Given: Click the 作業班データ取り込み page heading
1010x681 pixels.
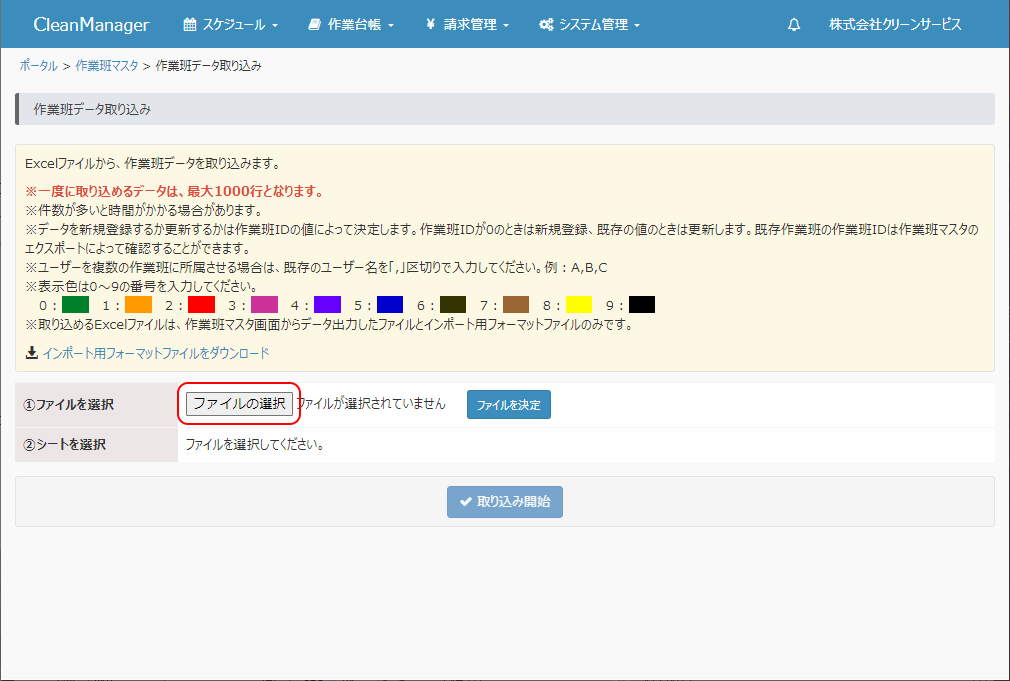Looking at the screenshot, I should coord(92,110).
